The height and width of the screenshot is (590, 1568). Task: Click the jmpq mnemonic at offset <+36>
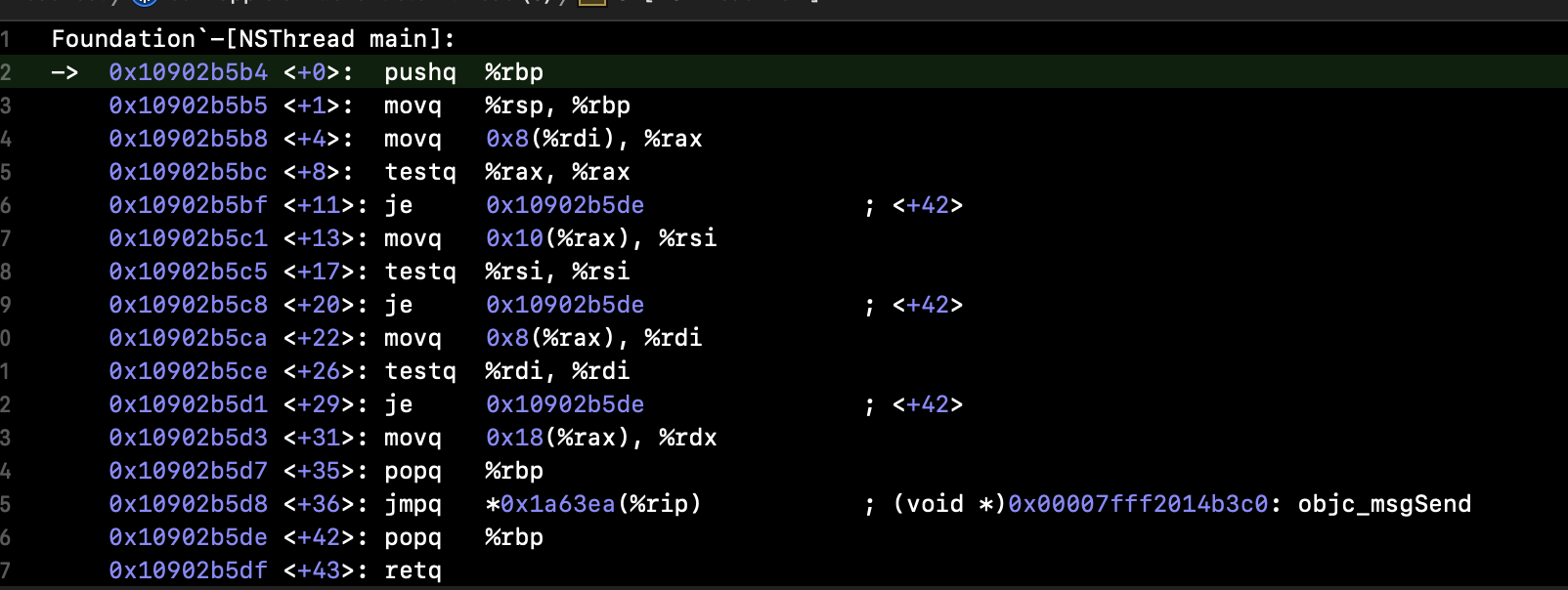(x=413, y=504)
